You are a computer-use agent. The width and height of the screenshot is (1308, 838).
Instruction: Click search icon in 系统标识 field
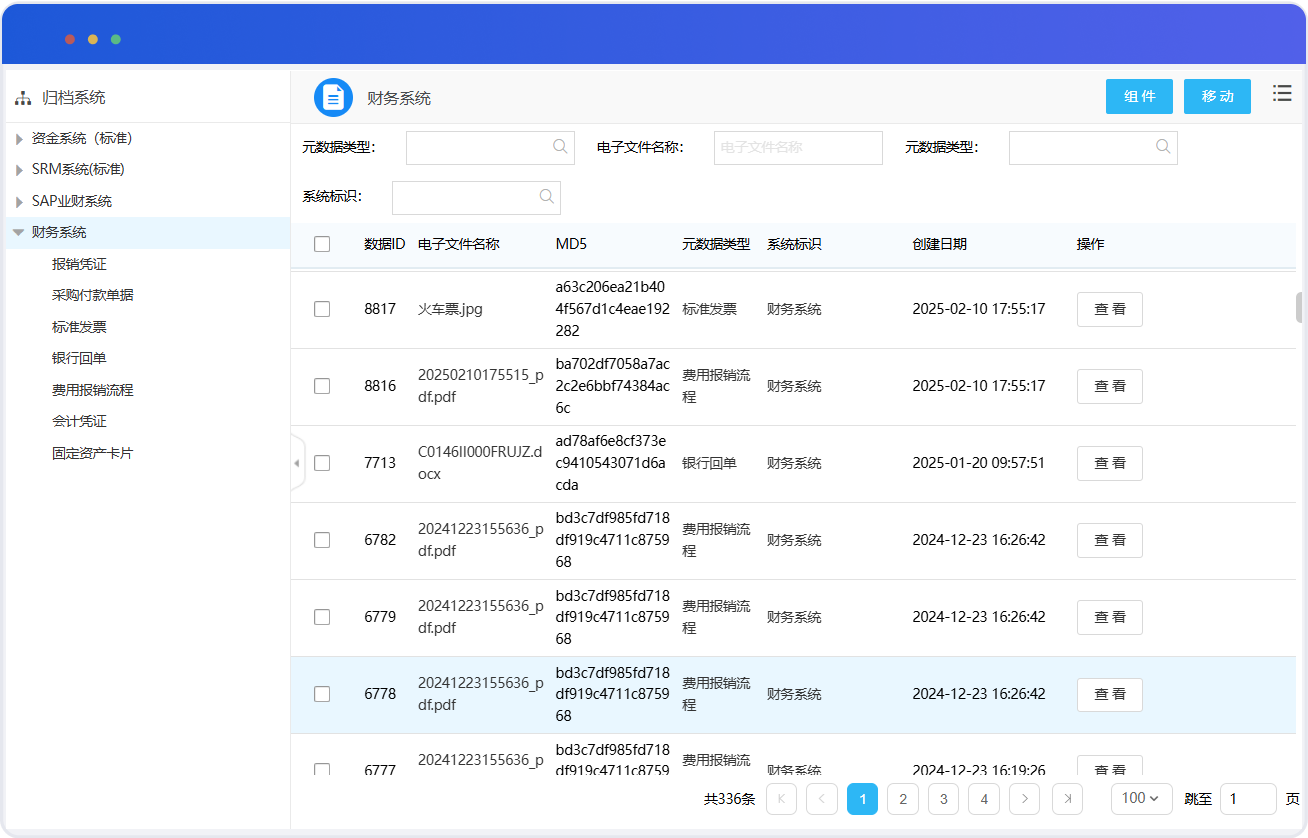pos(546,197)
